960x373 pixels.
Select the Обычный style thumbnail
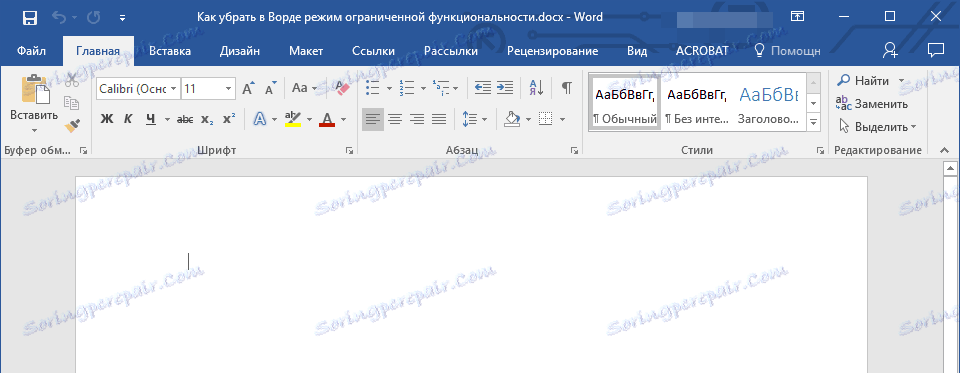coord(625,103)
